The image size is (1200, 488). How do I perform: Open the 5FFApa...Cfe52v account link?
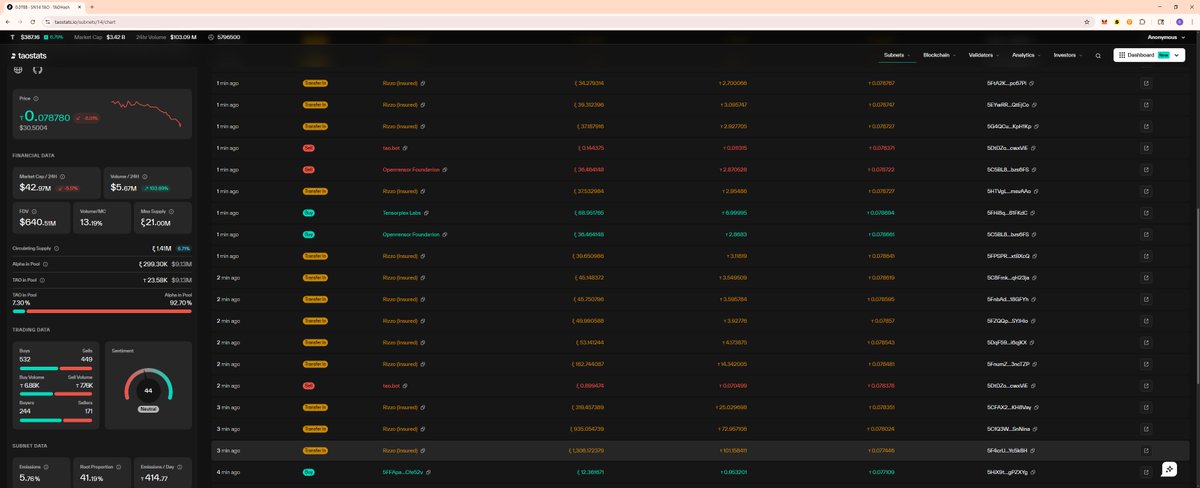[403, 472]
